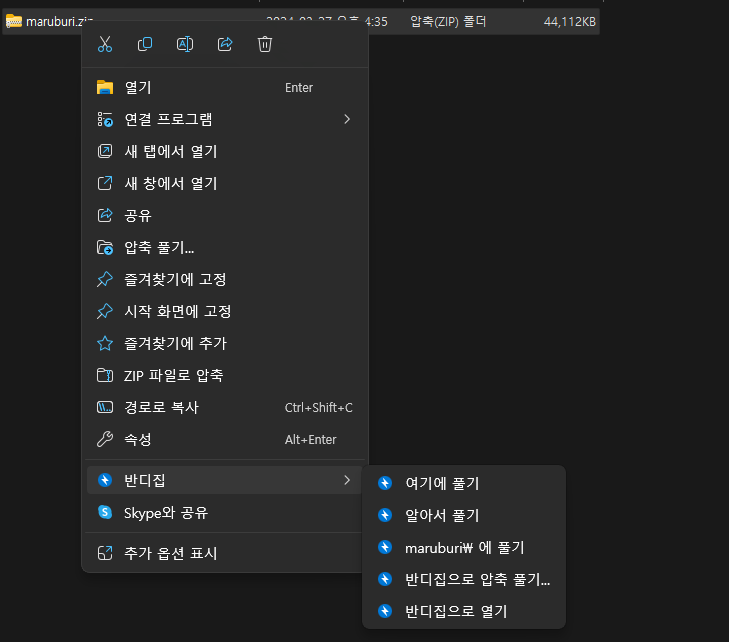Select Skype와 공유
This screenshot has height=642, width=729.
(x=225, y=513)
